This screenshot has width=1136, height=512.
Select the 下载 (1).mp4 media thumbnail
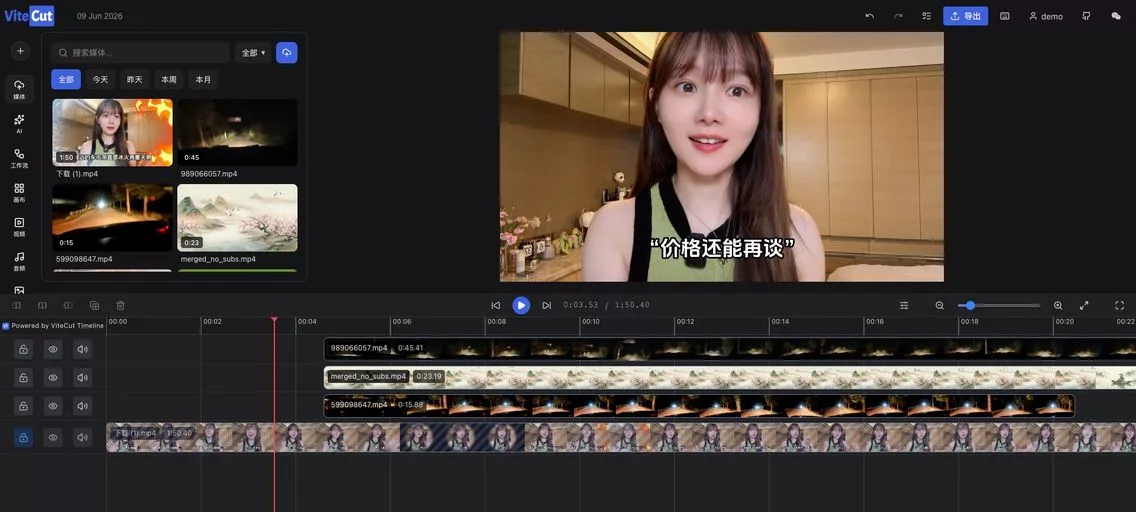click(x=112, y=133)
